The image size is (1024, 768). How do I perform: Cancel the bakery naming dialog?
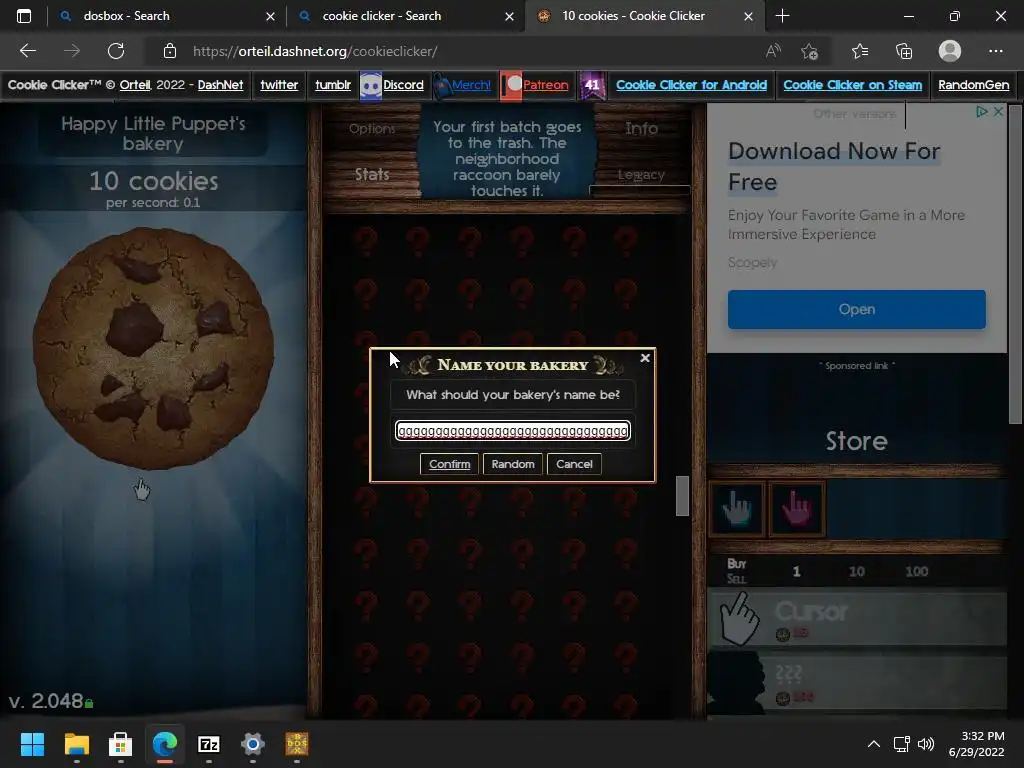[574, 464]
